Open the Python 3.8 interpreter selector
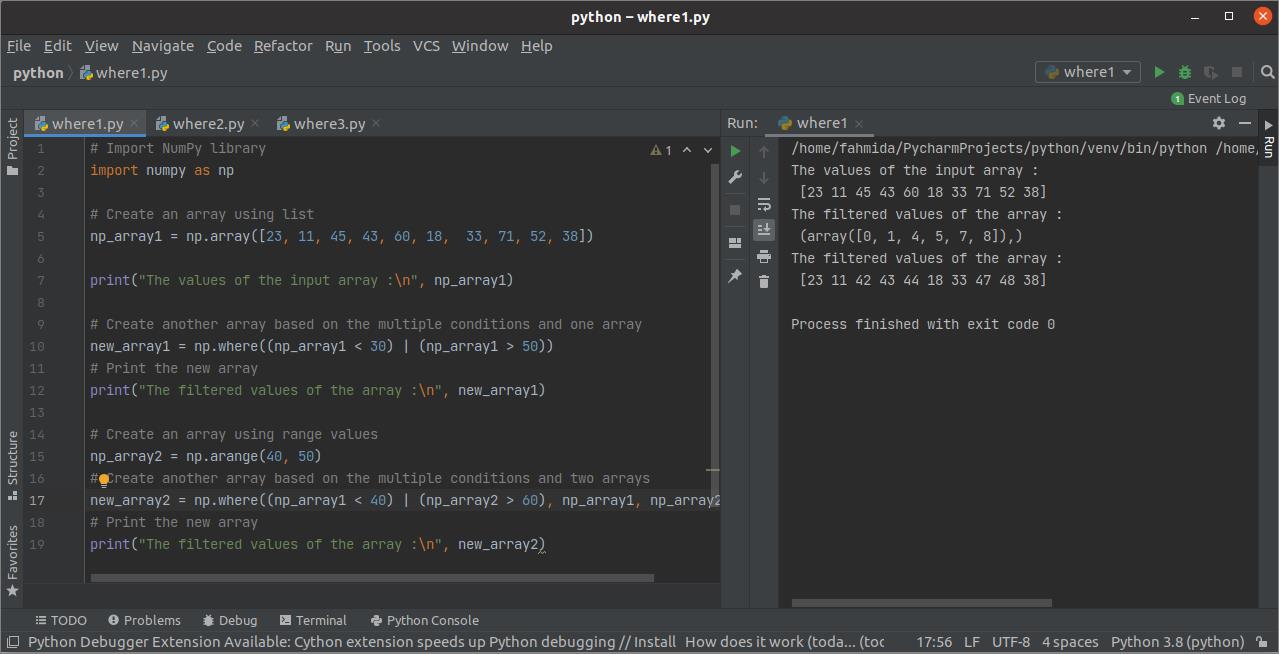This screenshot has height=654, width=1279. 1177,642
